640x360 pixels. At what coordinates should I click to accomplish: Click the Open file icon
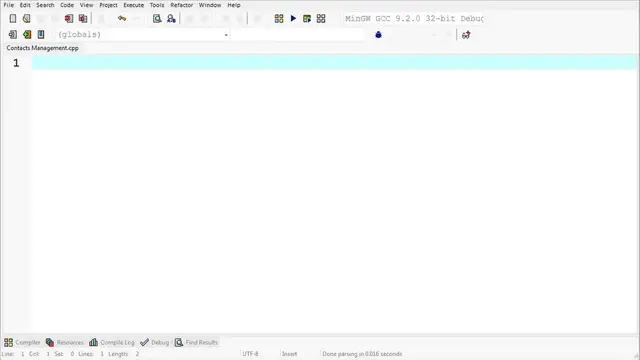[27, 18]
